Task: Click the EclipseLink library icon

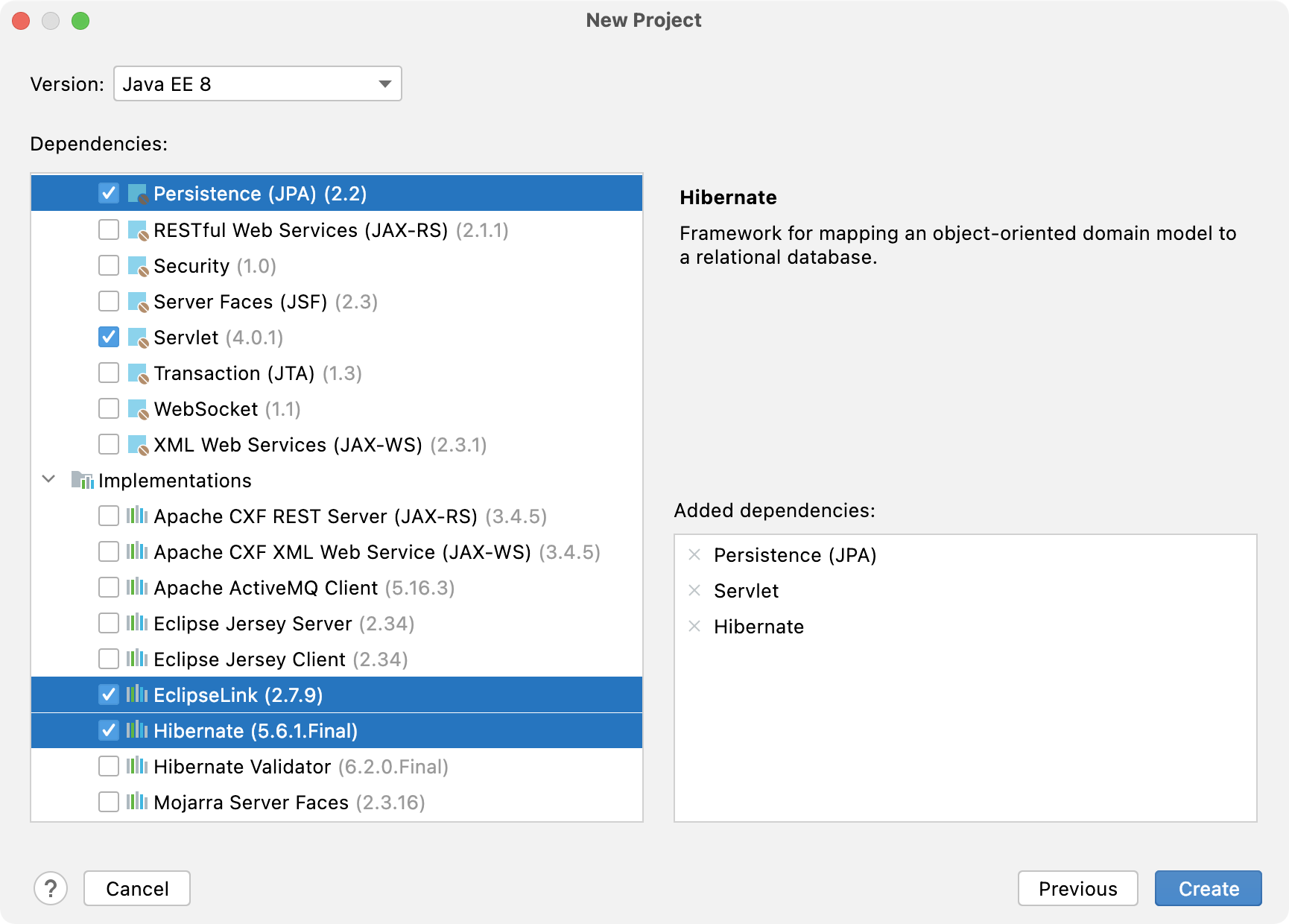Action: coord(137,694)
